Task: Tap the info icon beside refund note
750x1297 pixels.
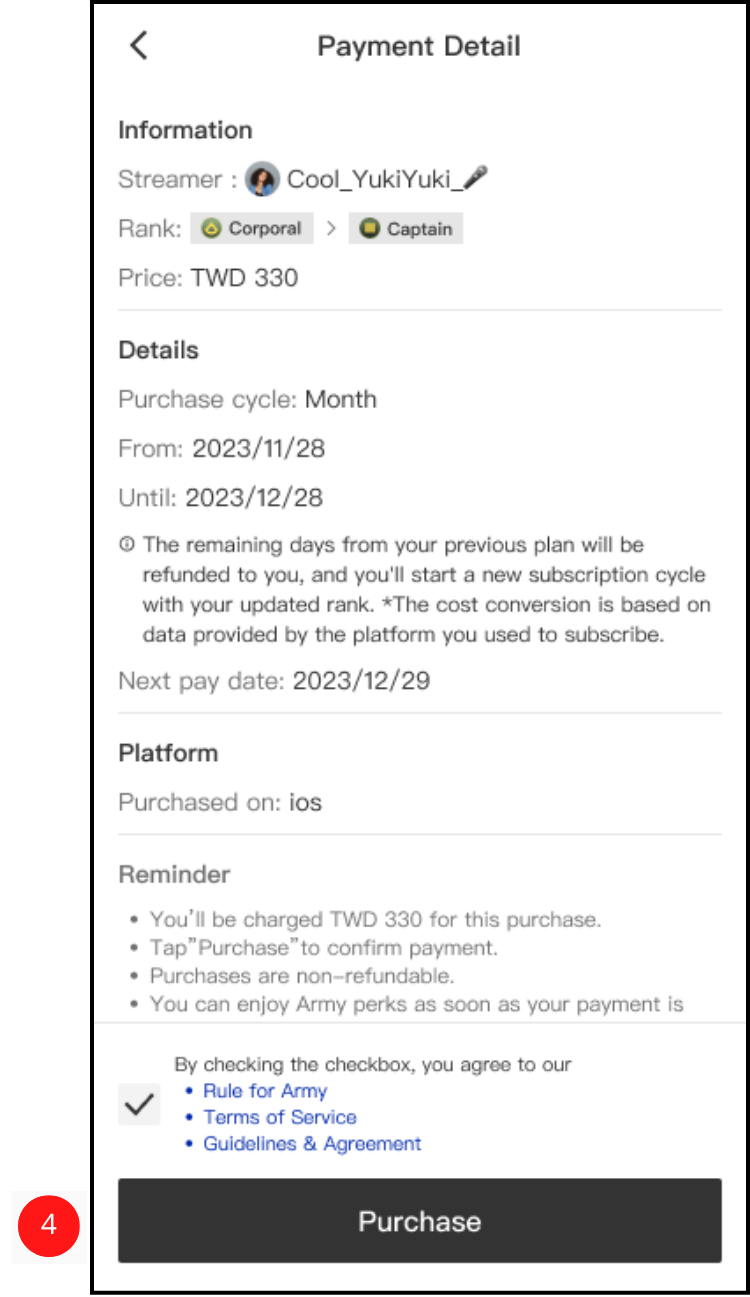Action: click(126, 545)
